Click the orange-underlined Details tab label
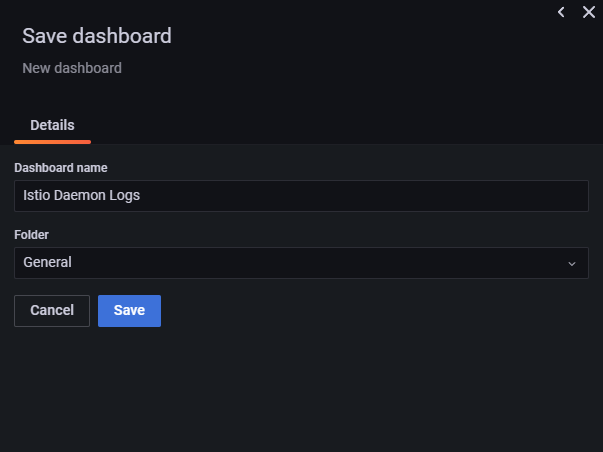603x452 pixels. (x=52, y=125)
